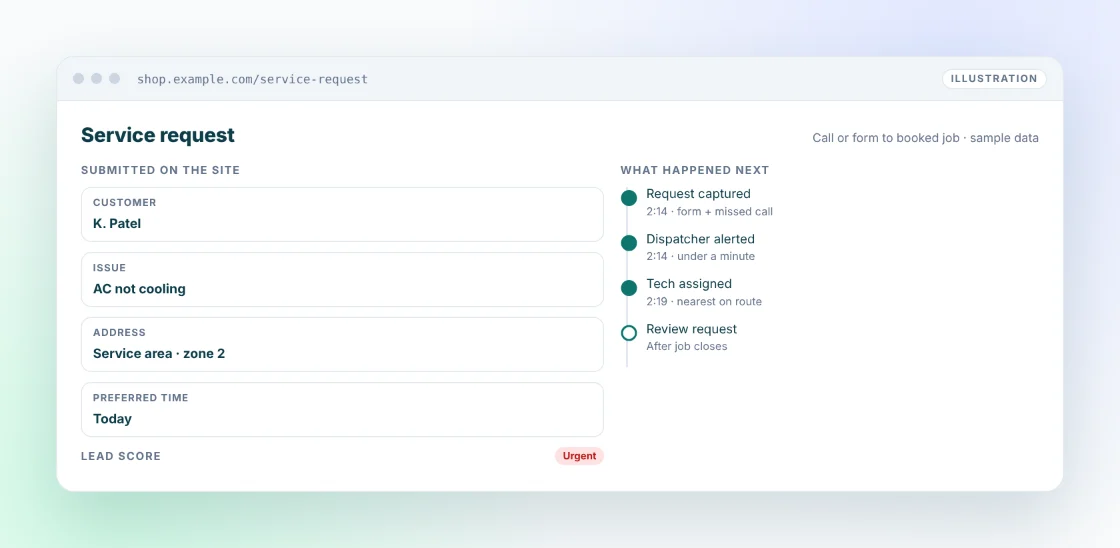Click the 'Service request' page heading
The image size is (1120, 548).
[x=158, y=135]
